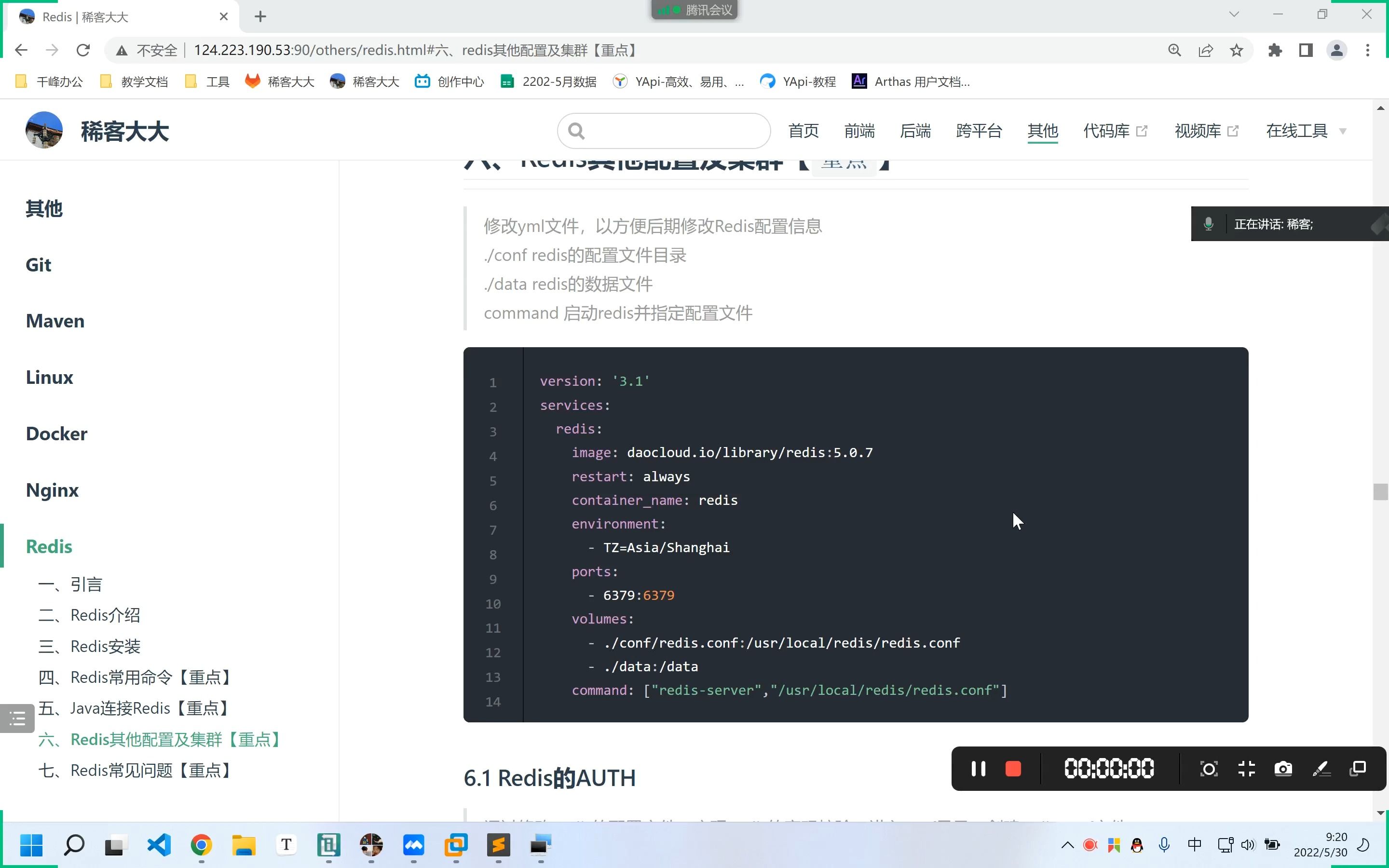This screenshot has height=868, width=1389.
Task: Click the draw/annotate icon in toolbar
Action: [1321, 768]
